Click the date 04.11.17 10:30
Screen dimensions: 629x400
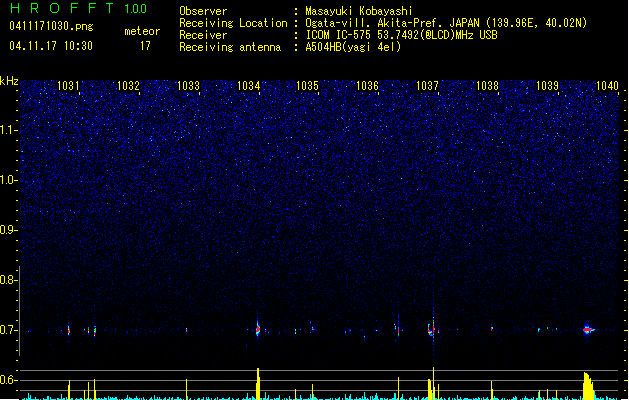[x=51, y=46]
